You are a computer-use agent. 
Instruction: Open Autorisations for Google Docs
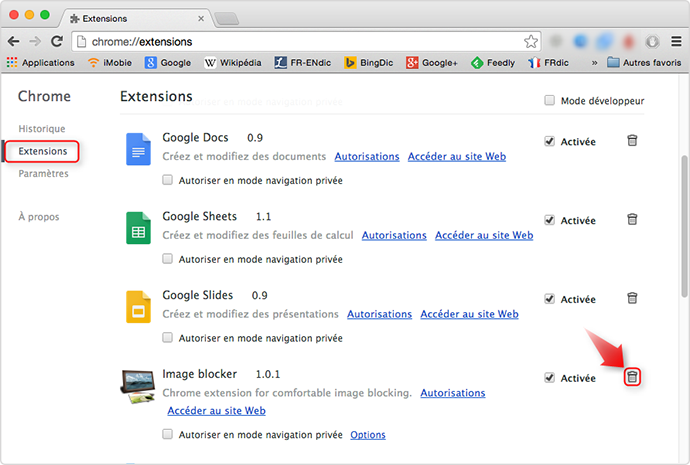367,157
